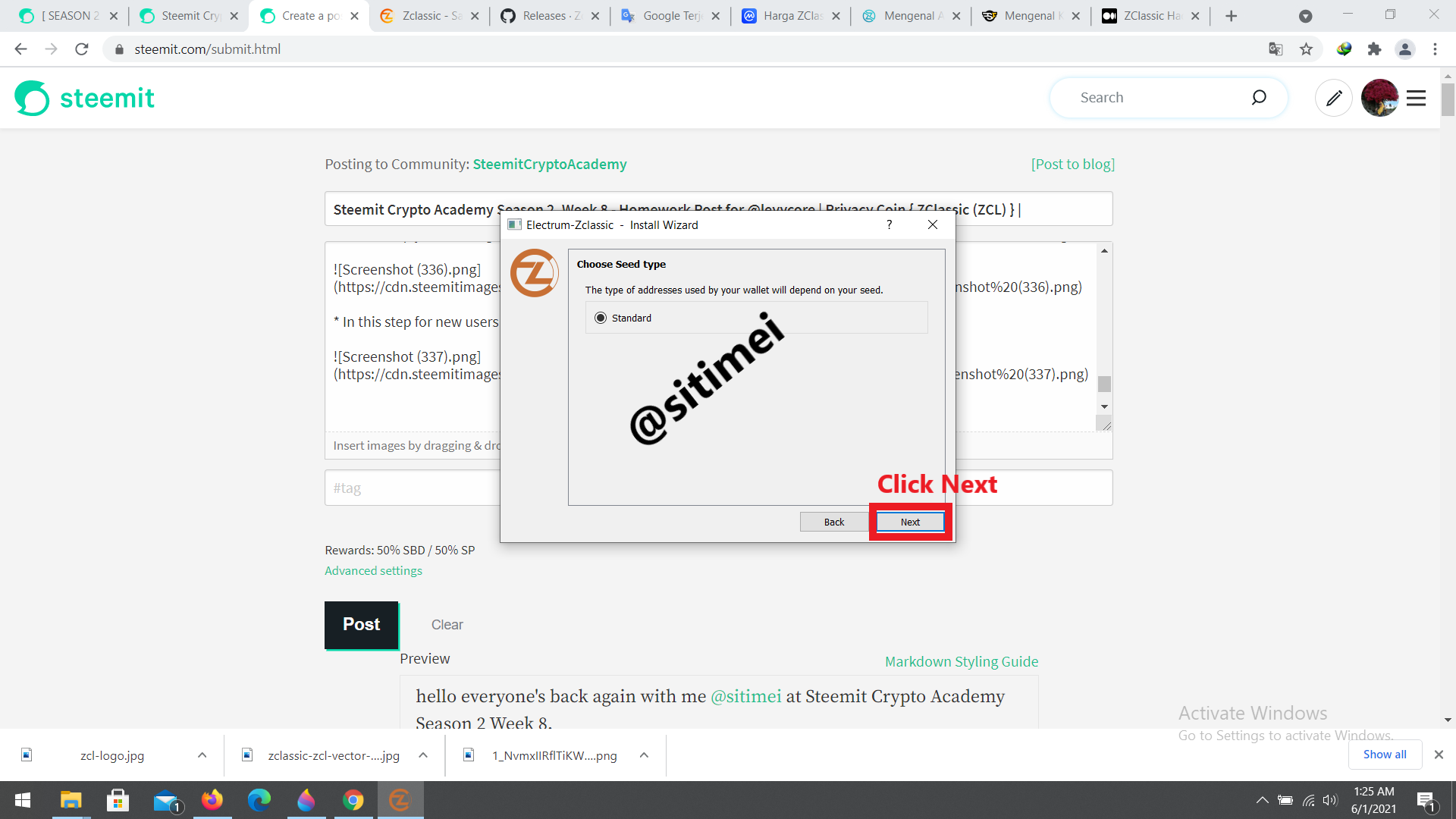This screenshot has height=819, width=1456.
Task: Click the page vertical scrollbar thumb
Action: click(x=1448, y=99)
